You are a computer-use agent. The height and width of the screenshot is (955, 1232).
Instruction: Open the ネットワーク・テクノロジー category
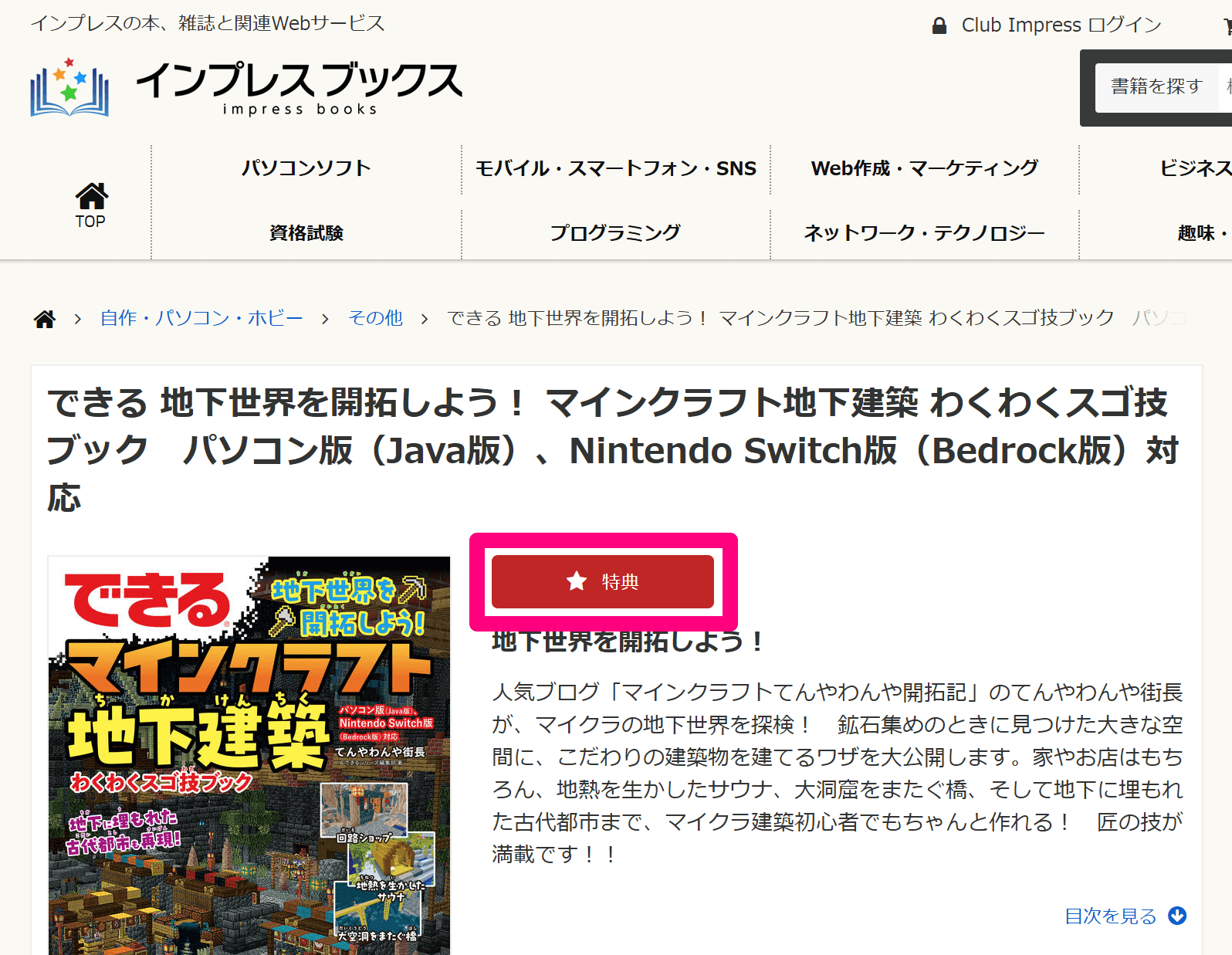pyautogui.click(x=925, y=232)
